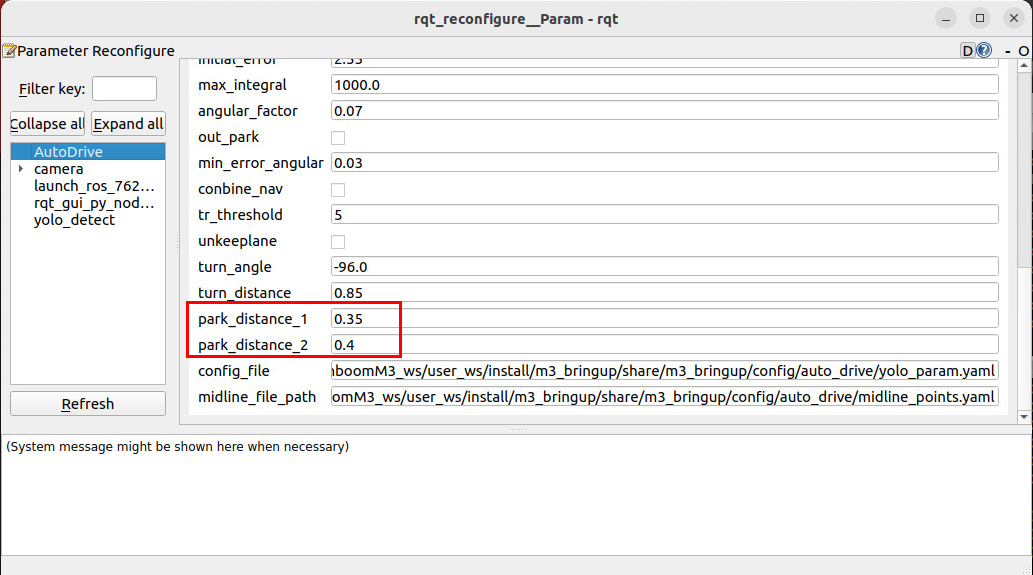Click the Expand all button
1033x575 pixels.
tap(128, 124)
